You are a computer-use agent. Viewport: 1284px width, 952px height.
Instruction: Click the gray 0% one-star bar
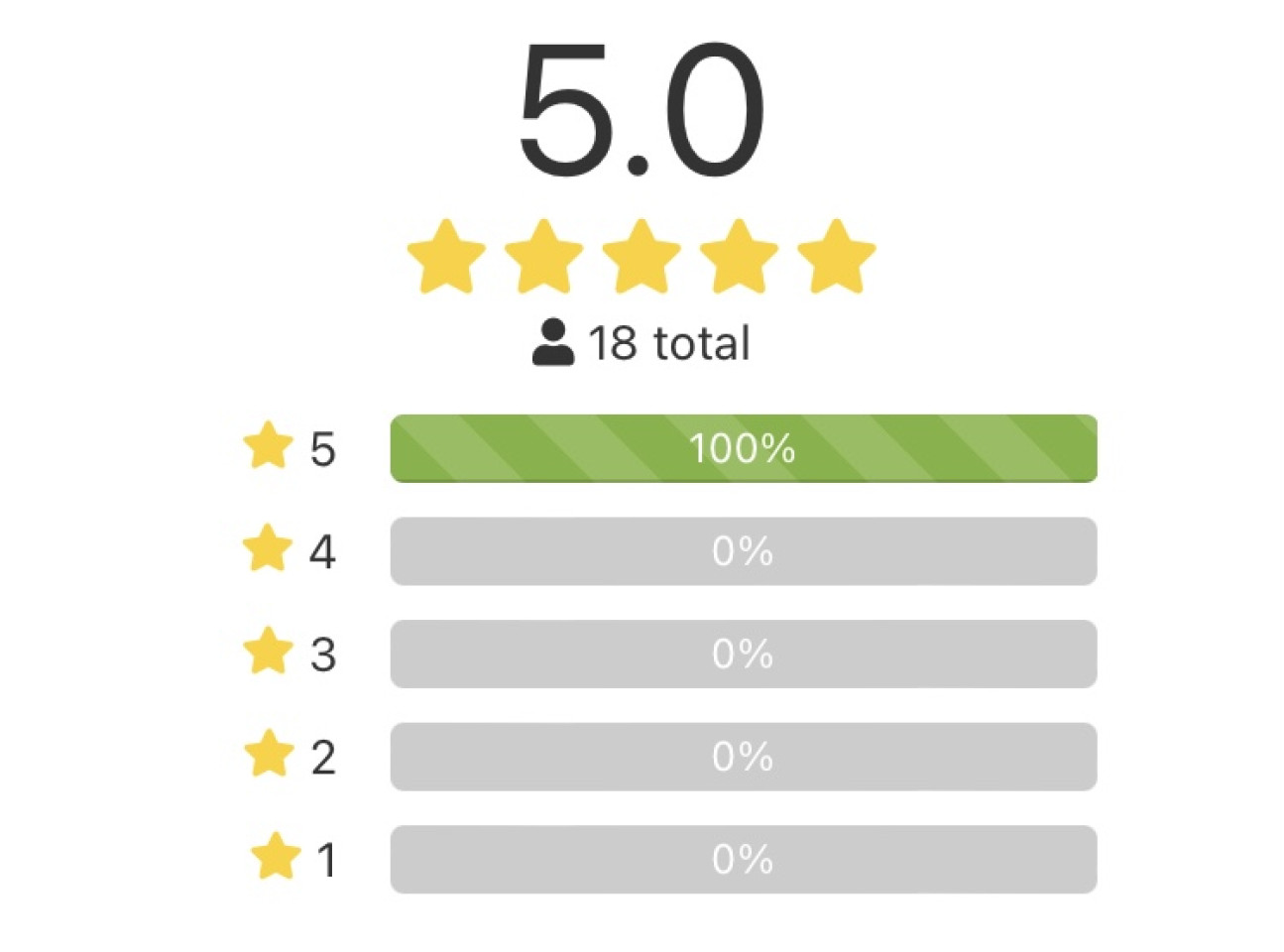tap(743, 860)
